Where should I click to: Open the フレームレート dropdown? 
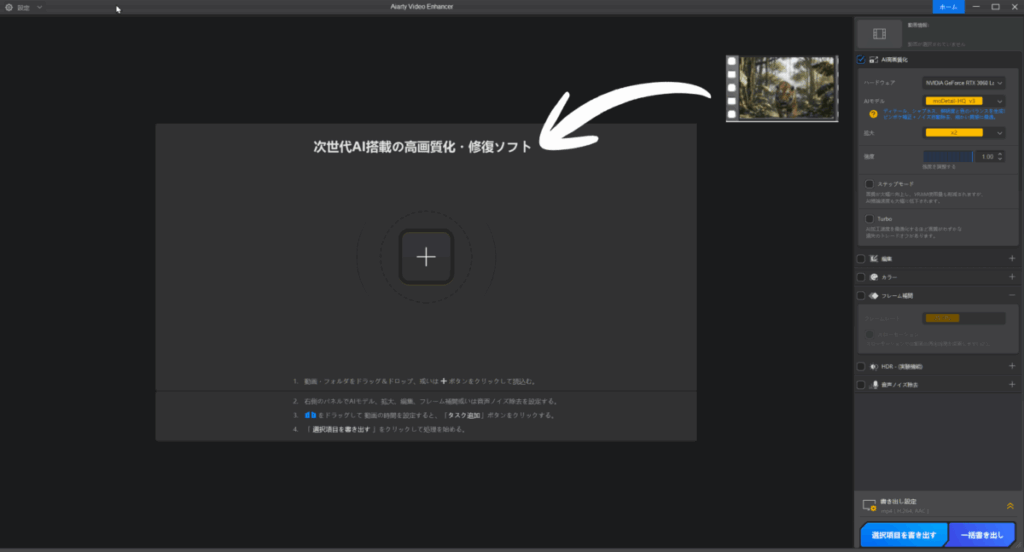click(x=964, y=318)
